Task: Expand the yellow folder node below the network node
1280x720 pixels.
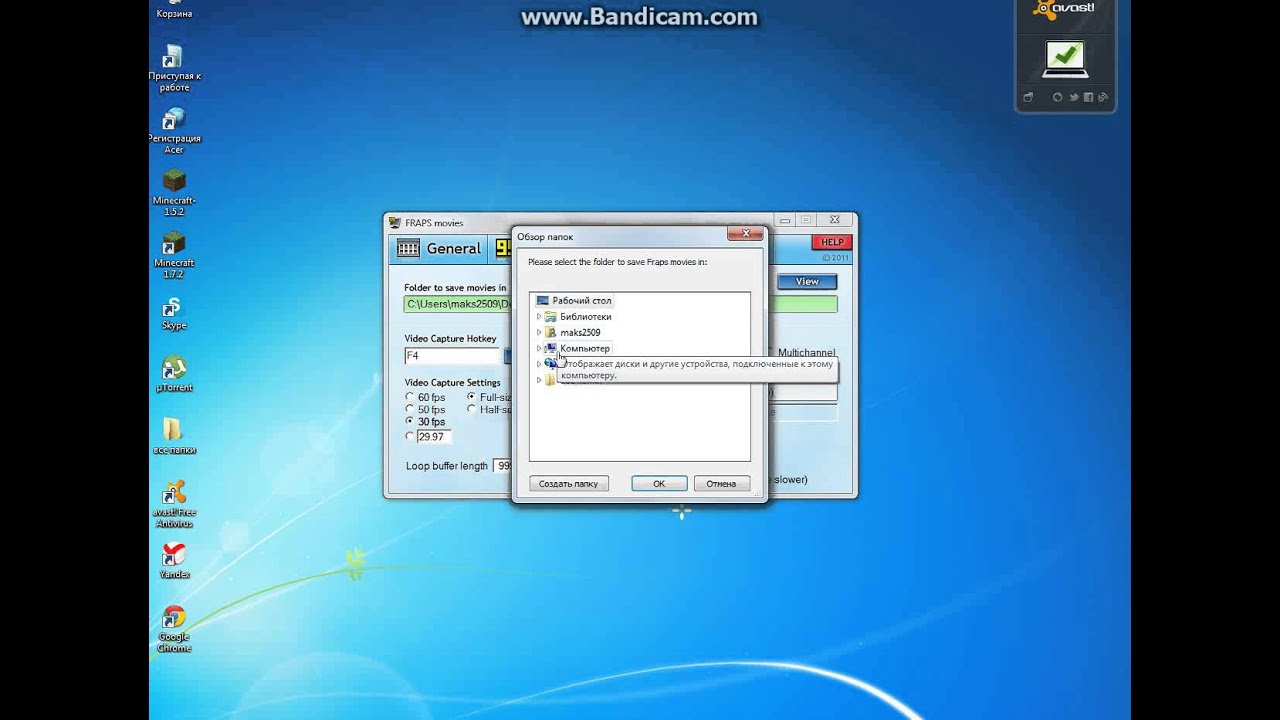Action: 539,380
